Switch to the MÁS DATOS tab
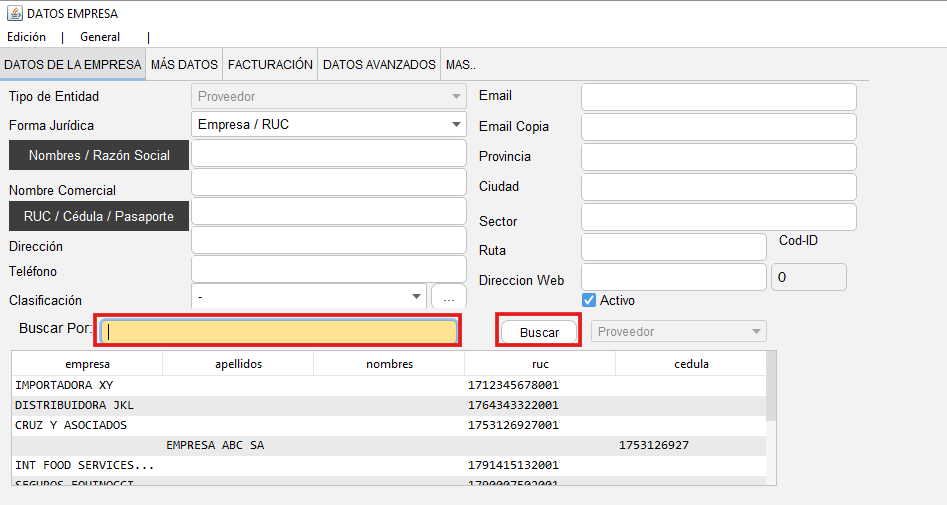The height and width of the screenshot is (505, 947). click(x=184, y=64)
